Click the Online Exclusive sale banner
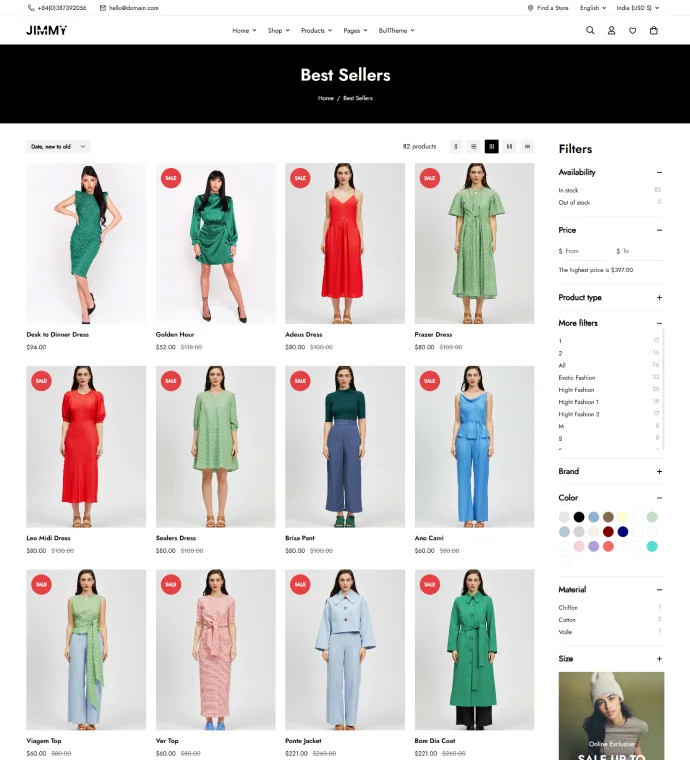690x760 pixels. (611, 716)
